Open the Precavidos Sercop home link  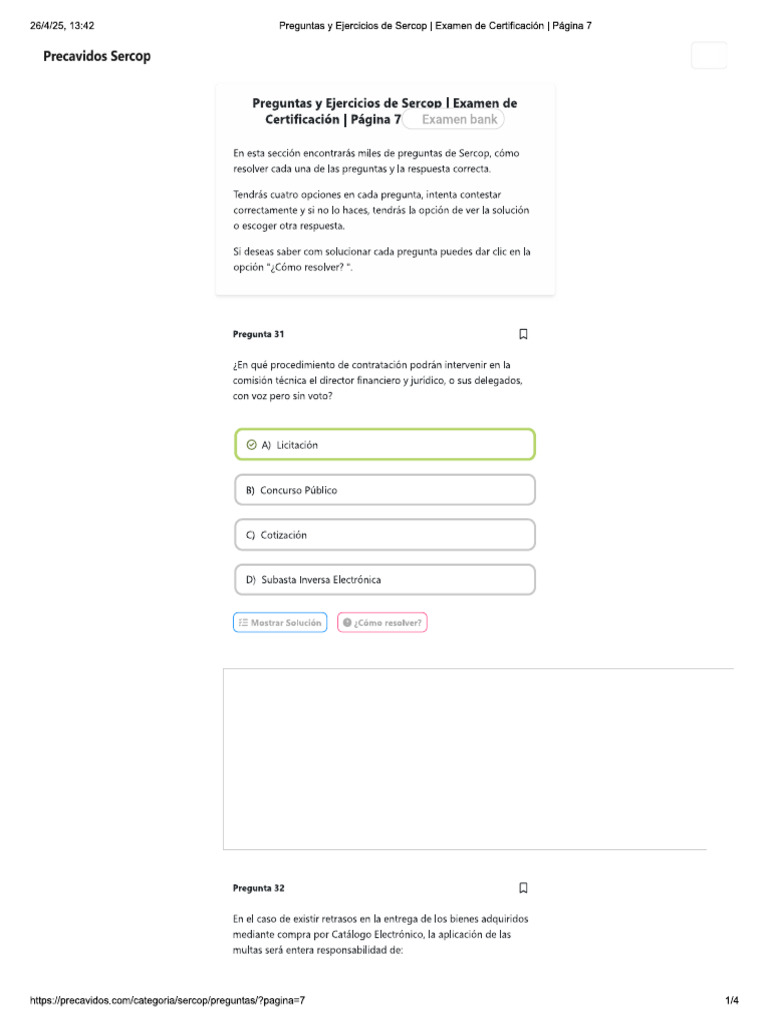(97, 56)
